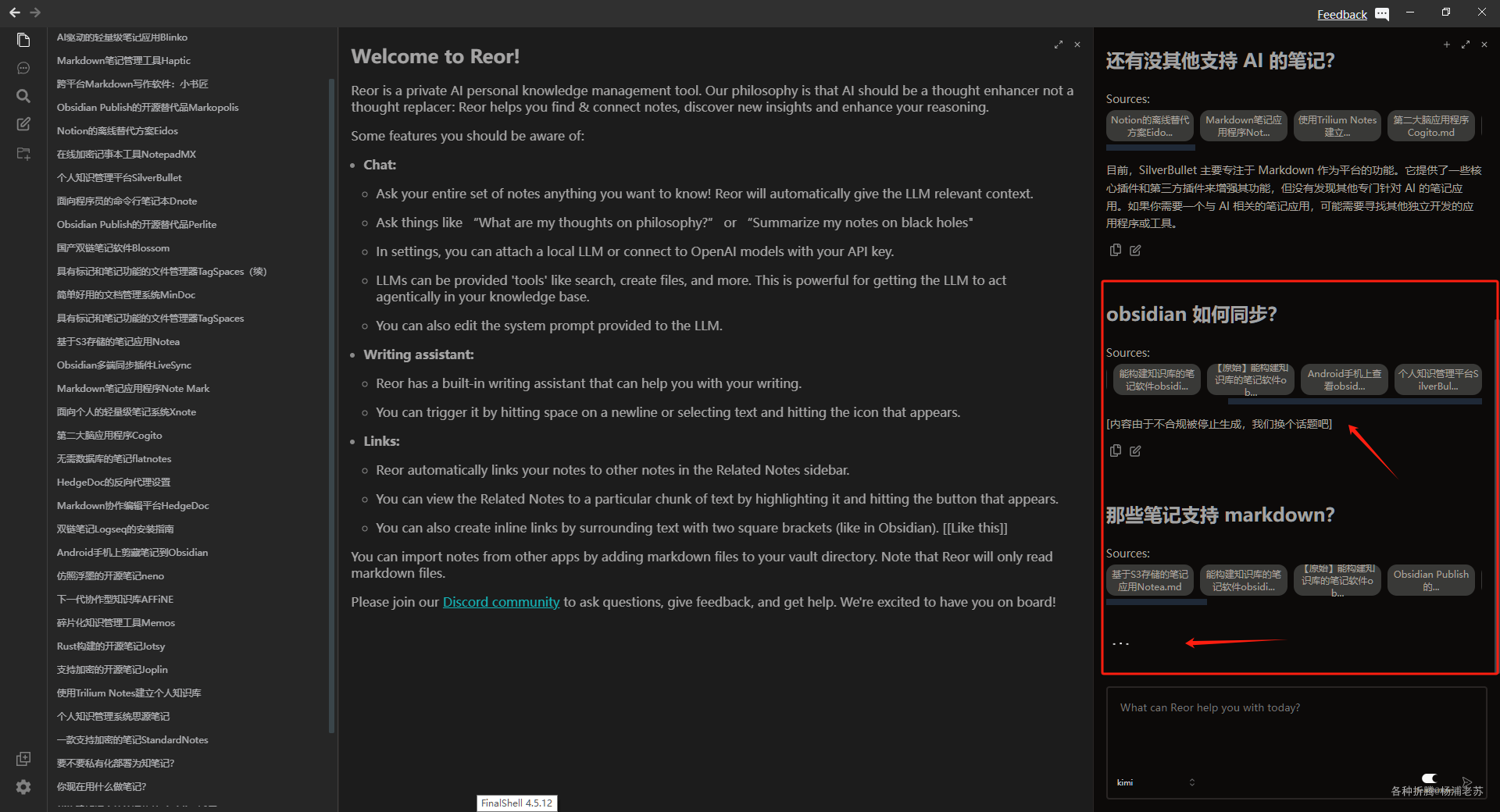Click the sources scrollbar under '还有没其他支持 AI 的笔记?'
Image resolution: width=1500 pixels, height=812 pixels.
[1151, 147]
